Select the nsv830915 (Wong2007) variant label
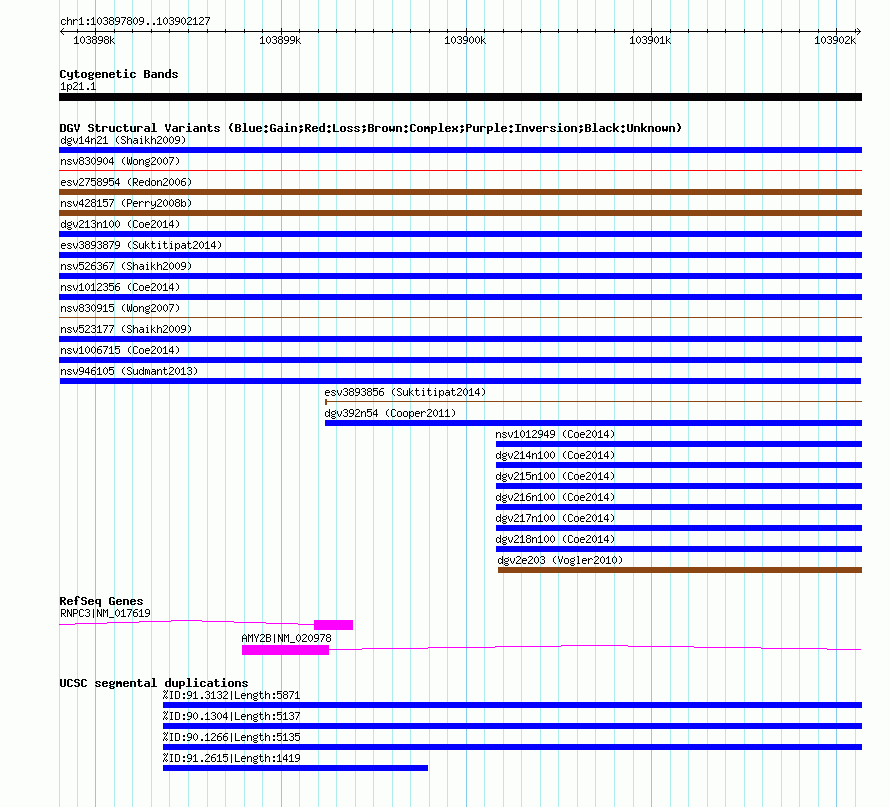Viewport: 890px width, 807px height. [120, 308]
